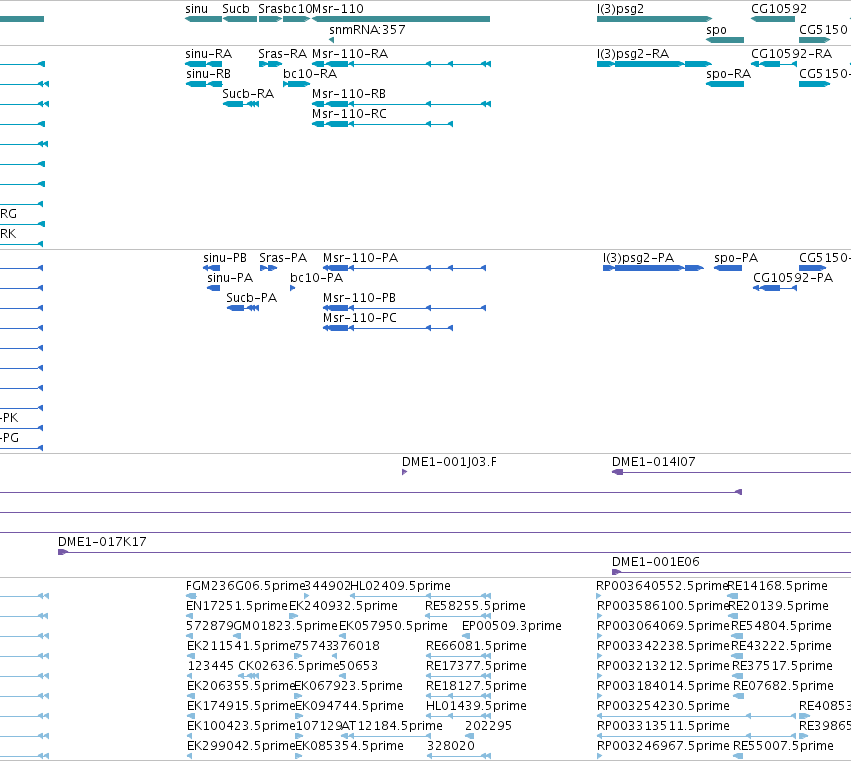
Task: Click the sinu-PA protein label
Action: [x=230, y=278]
